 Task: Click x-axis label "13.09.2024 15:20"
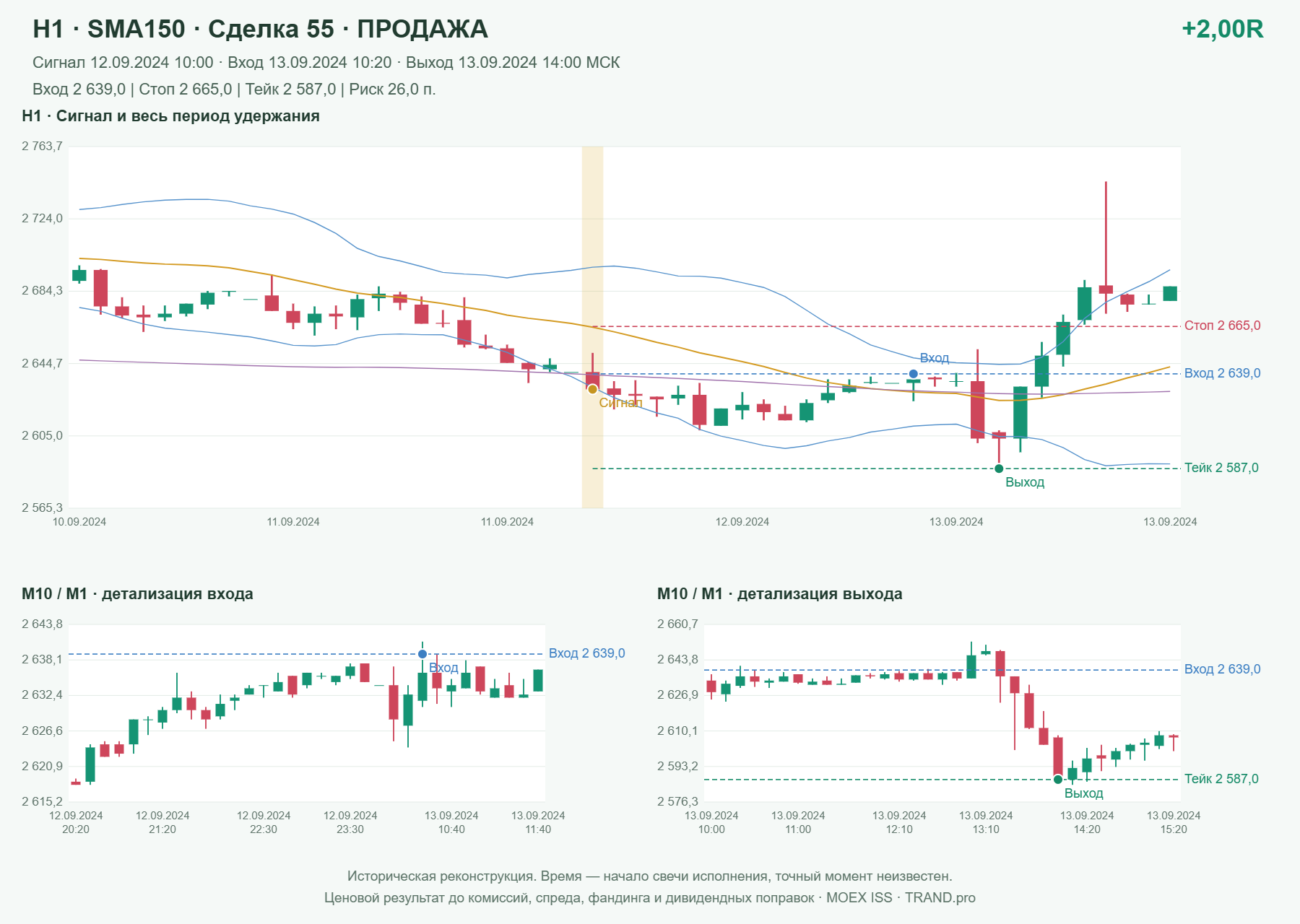pos(1174,822)
